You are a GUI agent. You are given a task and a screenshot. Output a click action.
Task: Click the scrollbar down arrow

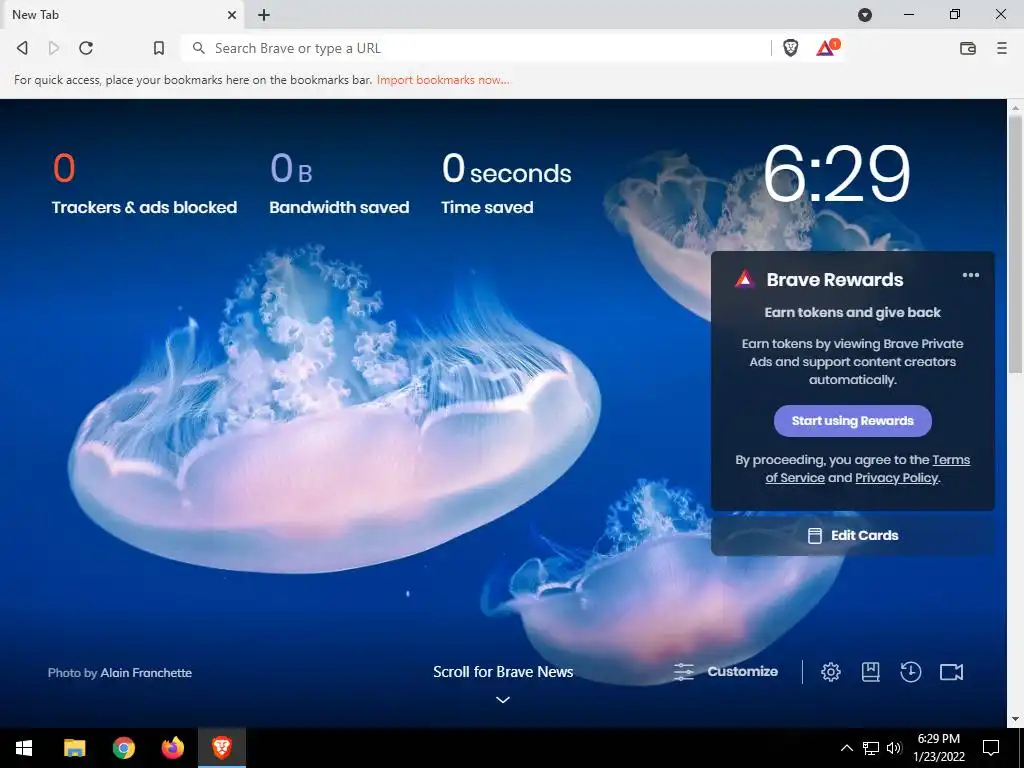click(x=1015, y=719)
